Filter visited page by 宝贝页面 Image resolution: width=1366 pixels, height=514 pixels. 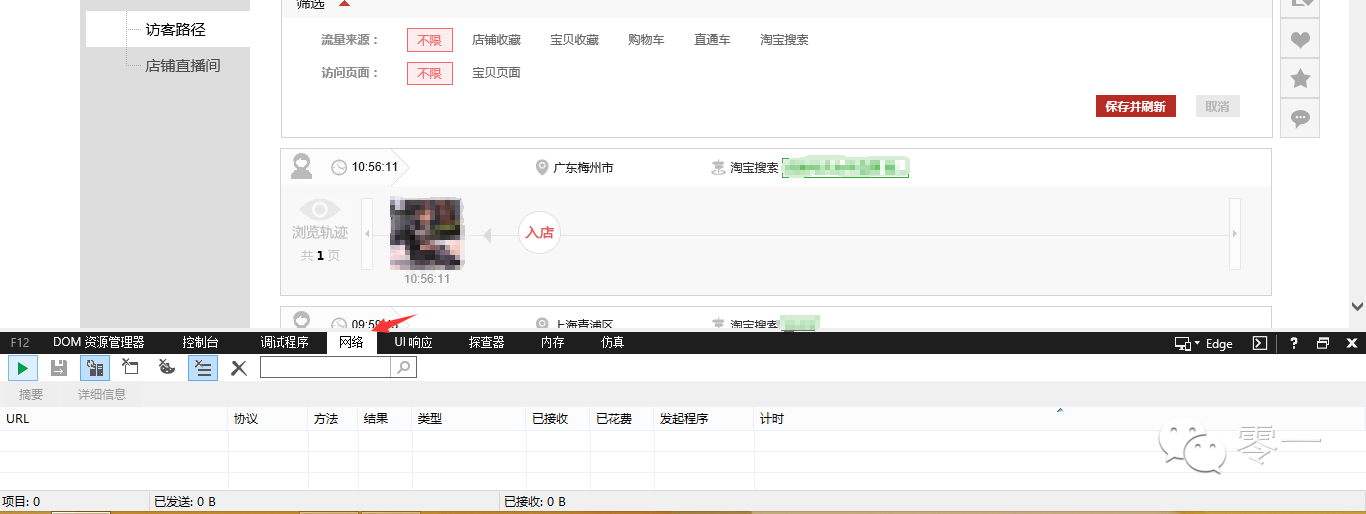[496, 73]
